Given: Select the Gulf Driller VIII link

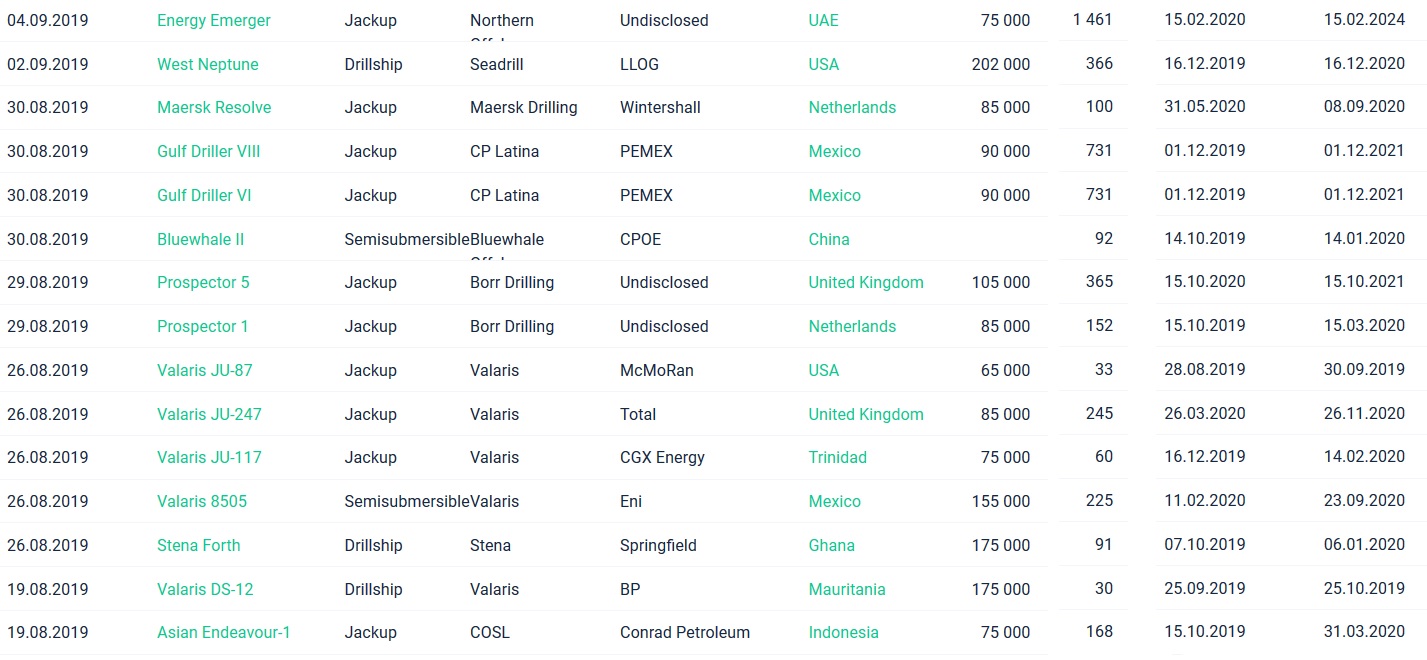Looking at the screenshot, I should 208,151.
